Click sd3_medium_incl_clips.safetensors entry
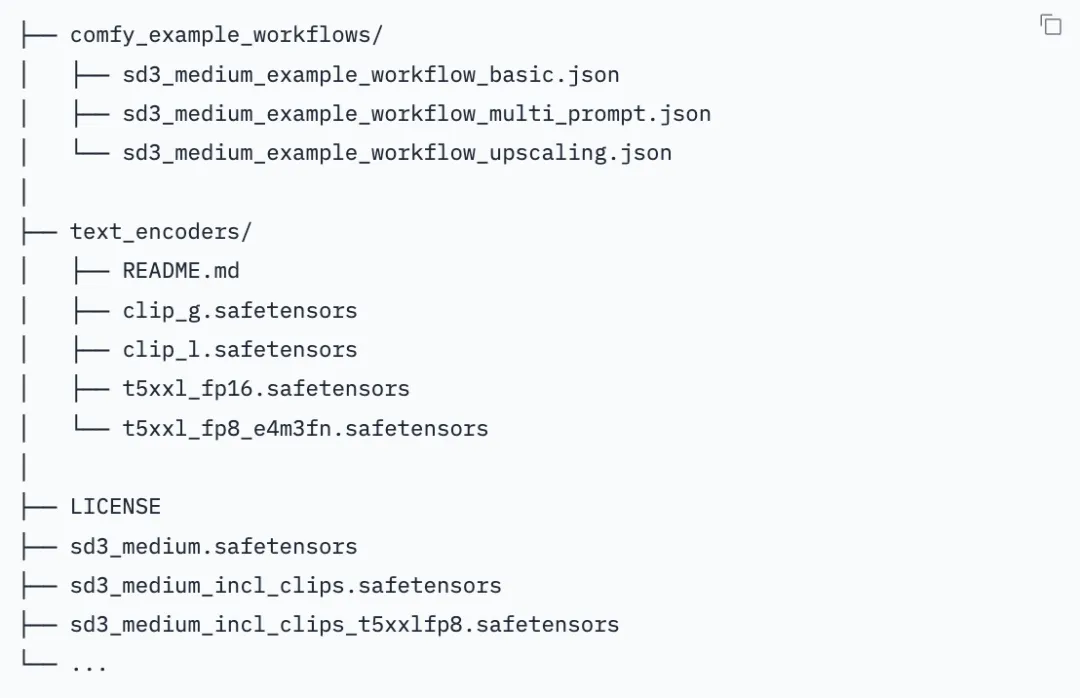This screenshot has height=698, width=1080. coord(286,586)
